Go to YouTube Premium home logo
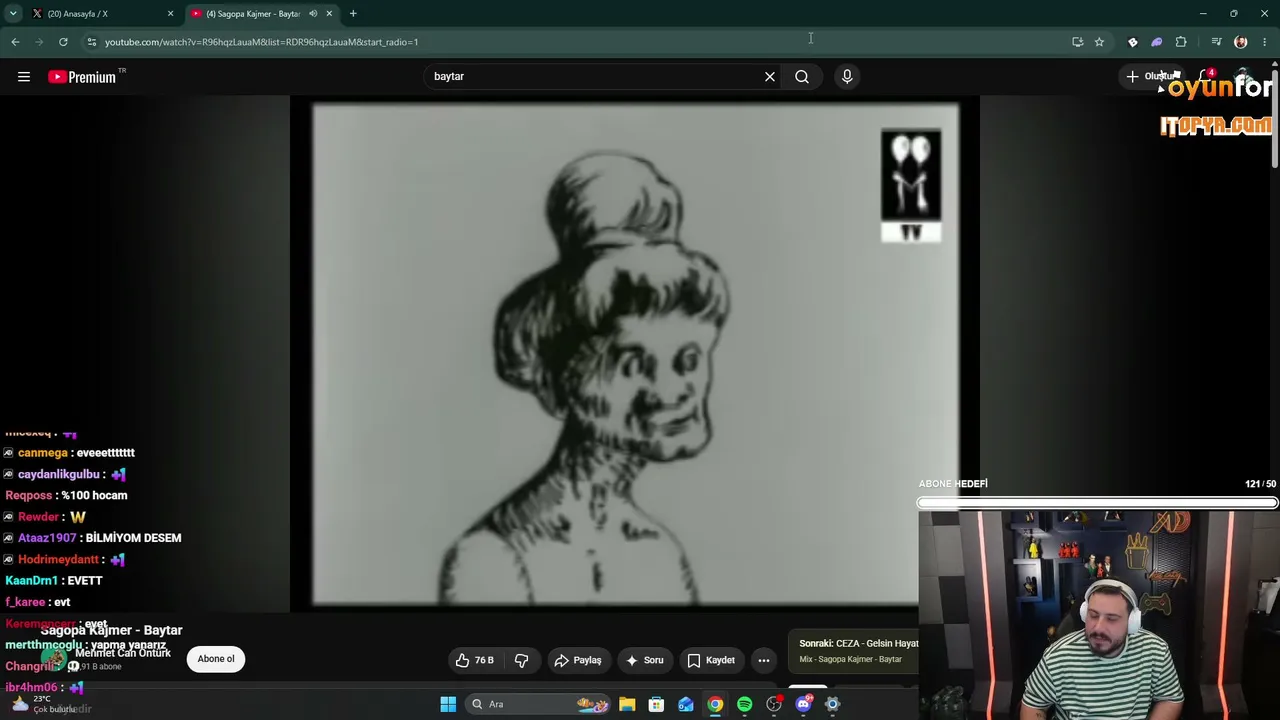The width and height of the screenshot is (1280, 720). click(x=82, y=77)
